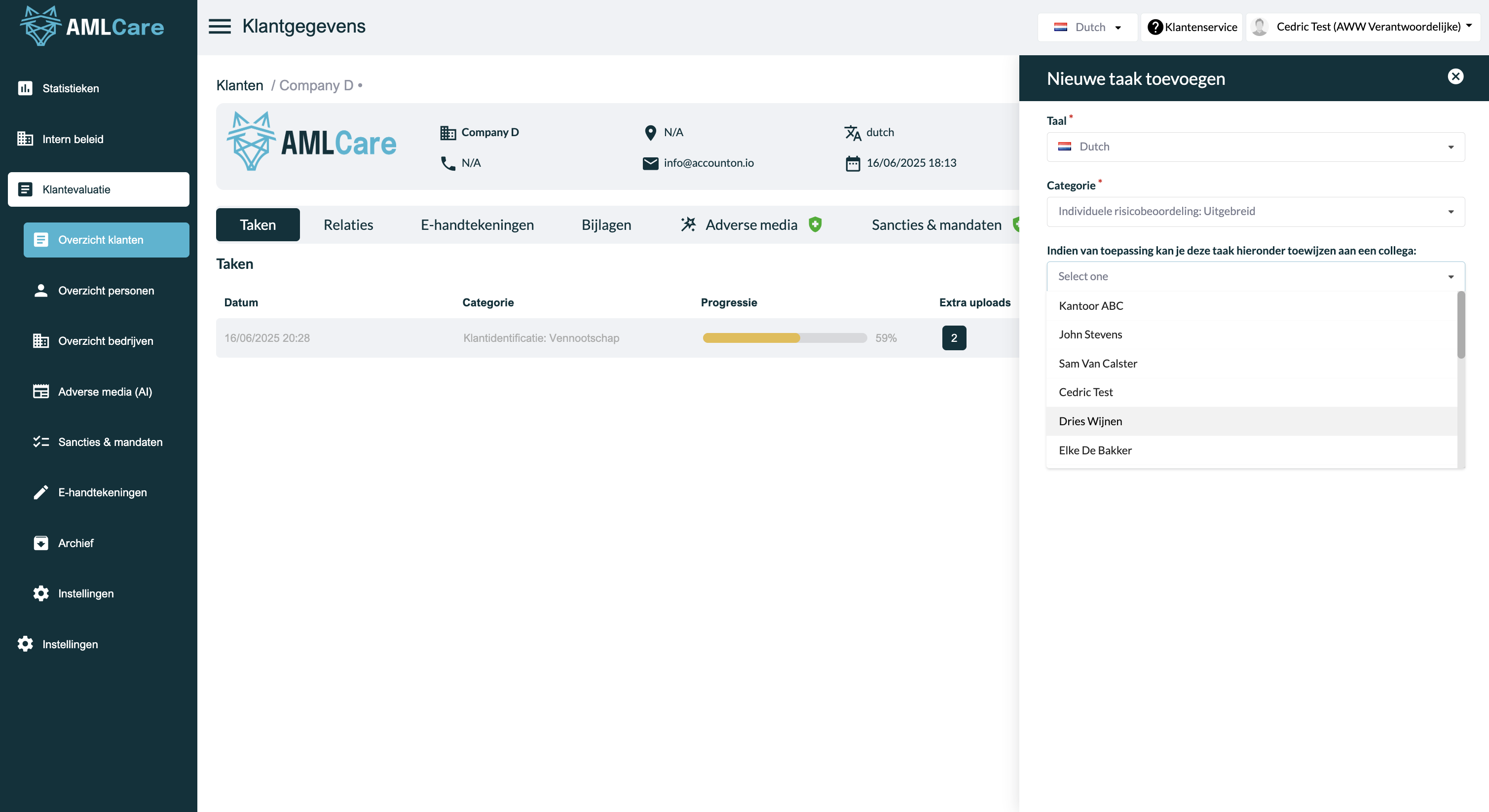Click Klantidentificatie: Vennootschap category cell
Screen dimensions: 1489x812
tap(541, 338)
